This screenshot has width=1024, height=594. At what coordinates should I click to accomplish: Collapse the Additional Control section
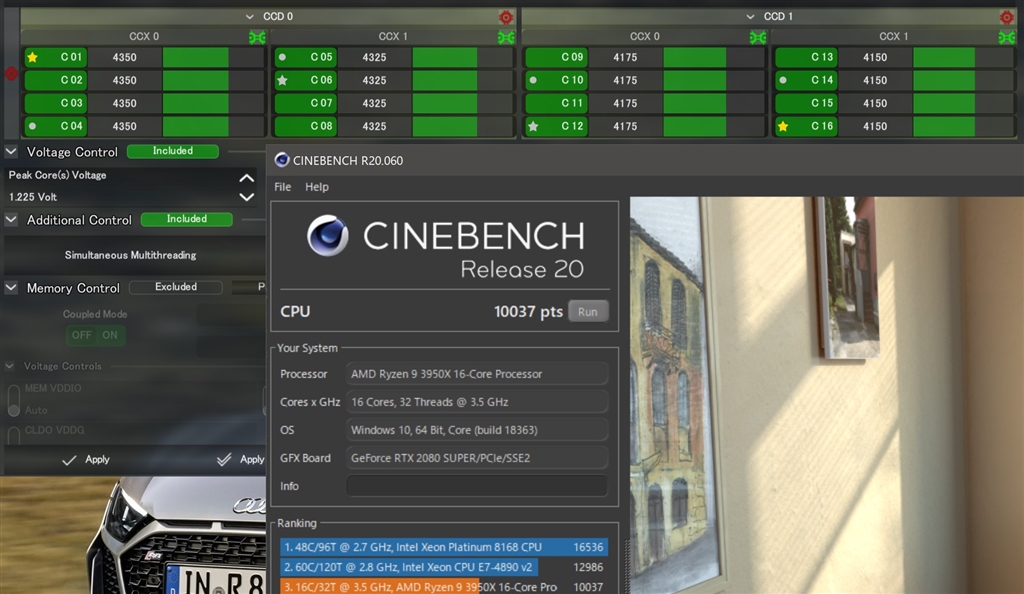tap(11, 220)
